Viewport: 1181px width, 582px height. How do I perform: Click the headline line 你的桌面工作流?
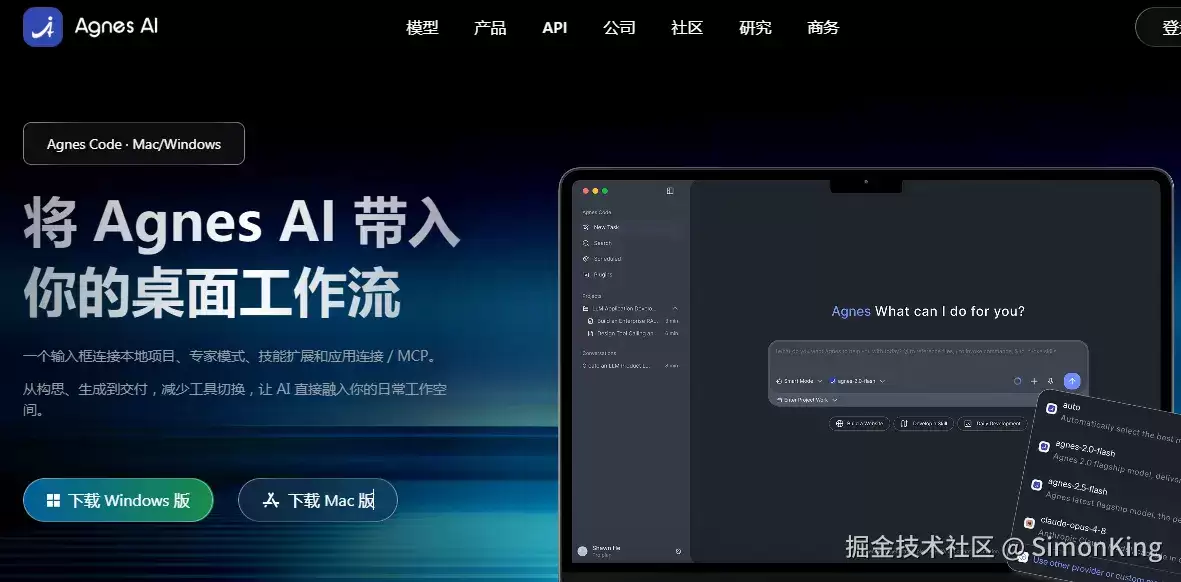pyautogui.click(x=212, y=293)
